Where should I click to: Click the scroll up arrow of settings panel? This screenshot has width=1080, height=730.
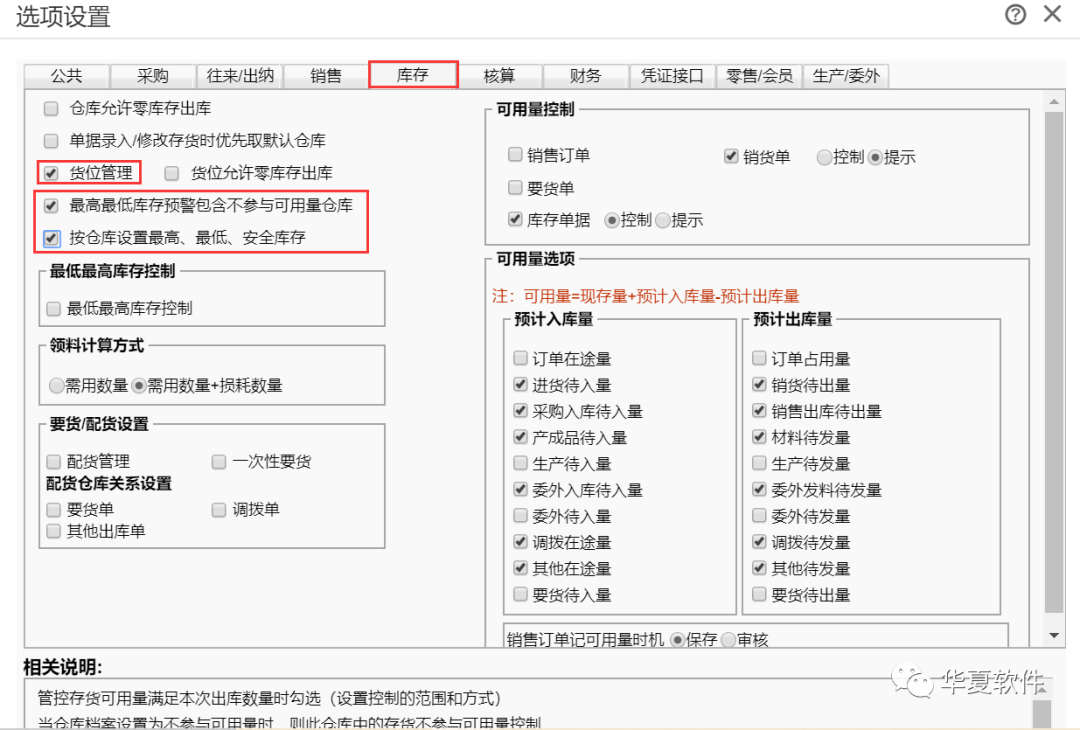point(1053,100)
